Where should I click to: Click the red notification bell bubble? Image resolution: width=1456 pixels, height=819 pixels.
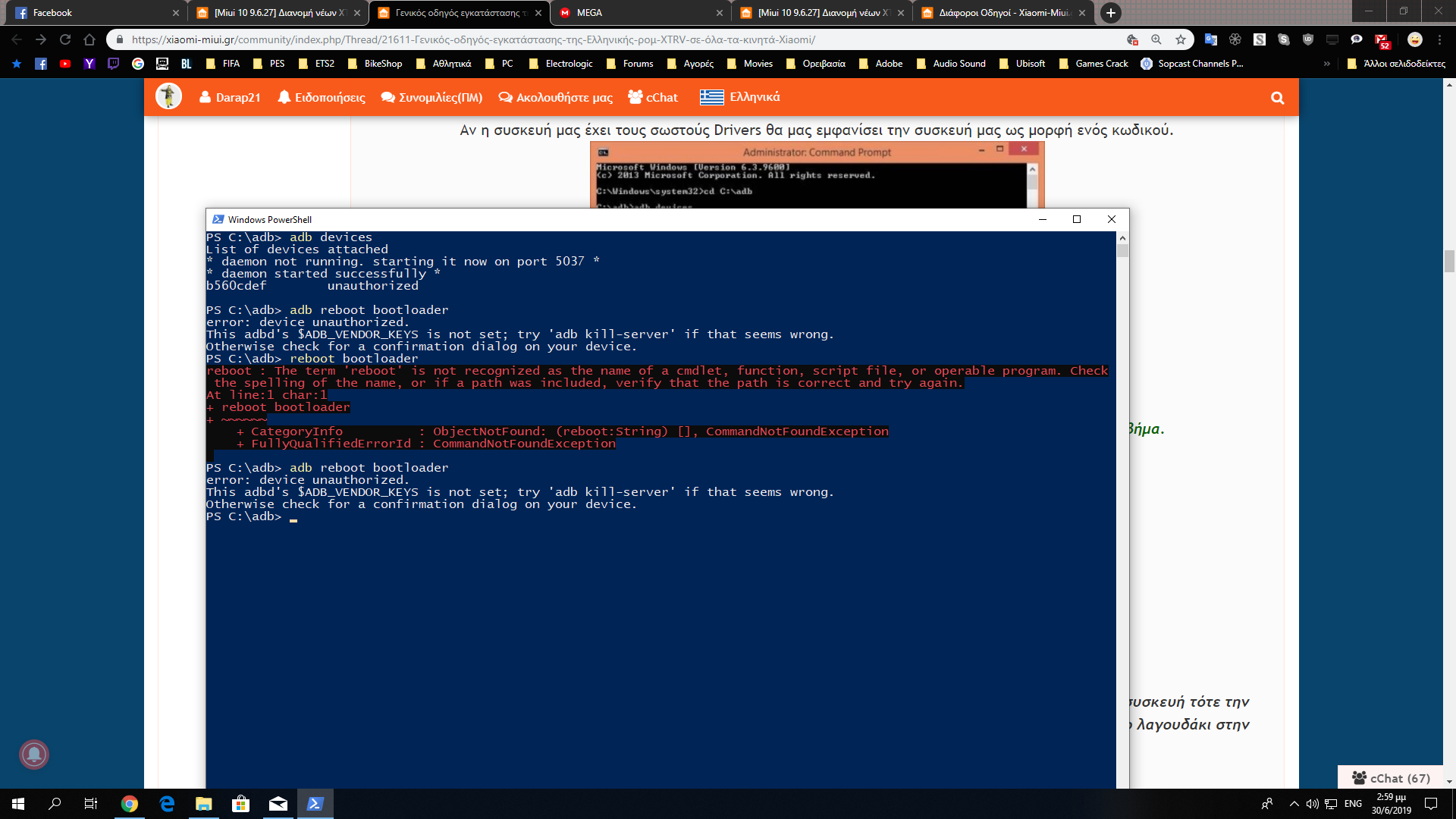point(34,754)
